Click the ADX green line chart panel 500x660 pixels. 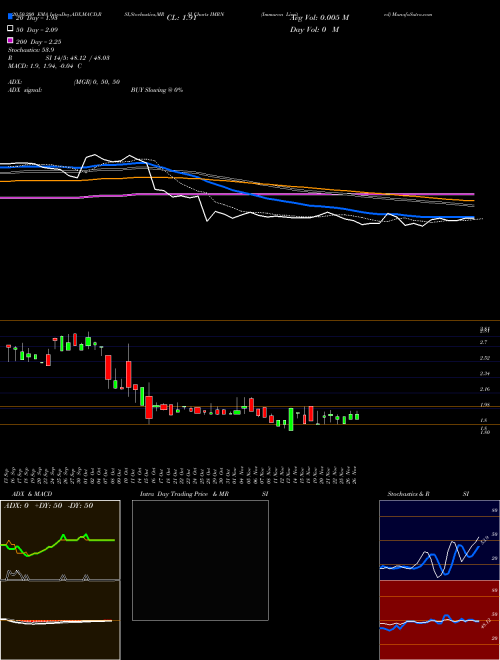click(x=60, y=540)
